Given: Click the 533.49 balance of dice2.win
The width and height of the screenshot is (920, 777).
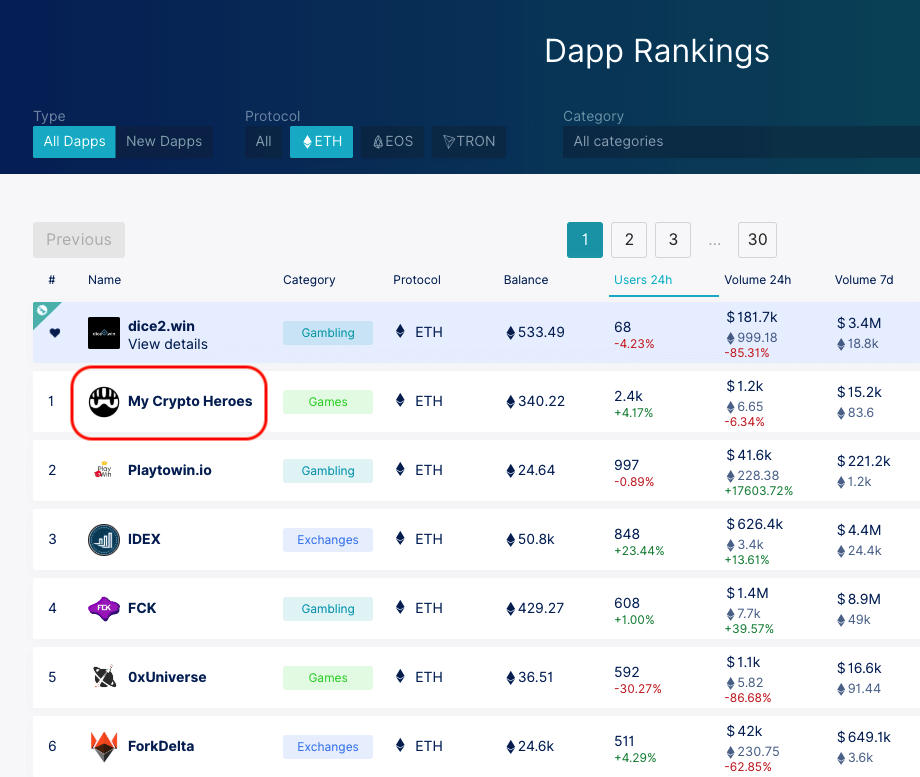Looking at the screenshot, I should click(535, 332).
